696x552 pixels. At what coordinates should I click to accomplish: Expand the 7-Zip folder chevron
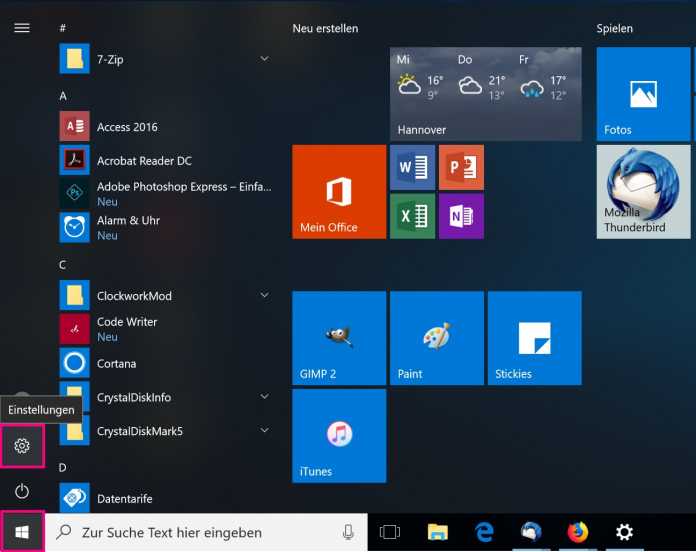tap(265, 59)
